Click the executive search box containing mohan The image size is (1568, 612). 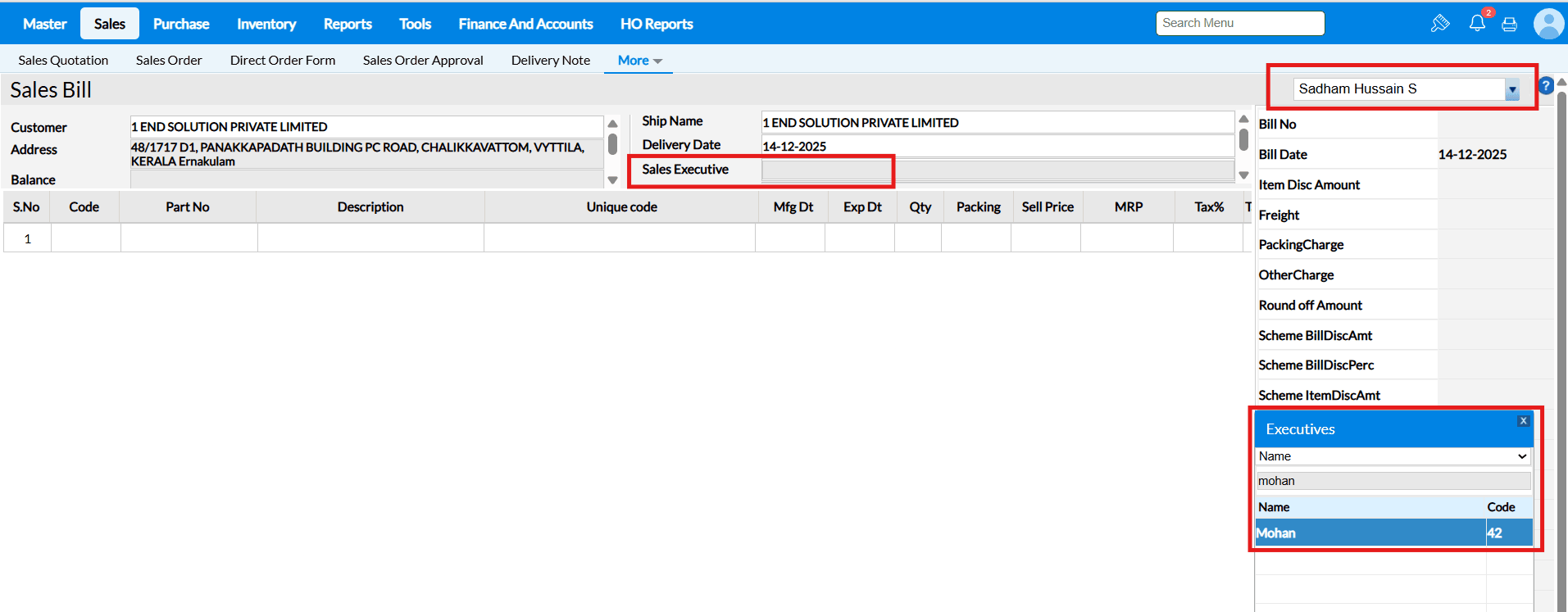click(1393, 481)
